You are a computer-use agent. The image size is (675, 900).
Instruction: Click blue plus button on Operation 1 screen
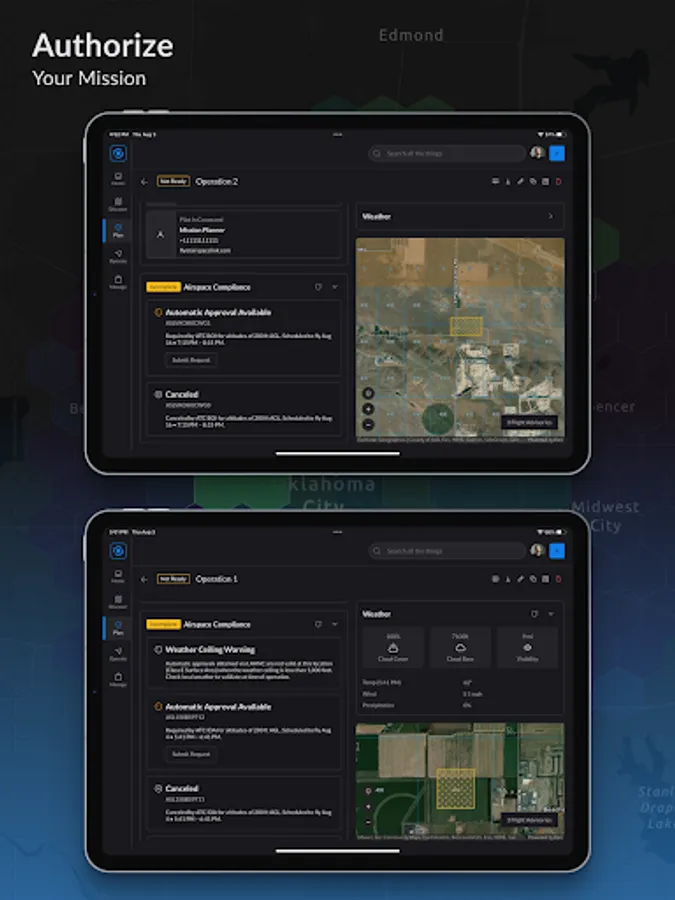pyautogui.click(x=557, y=551)
